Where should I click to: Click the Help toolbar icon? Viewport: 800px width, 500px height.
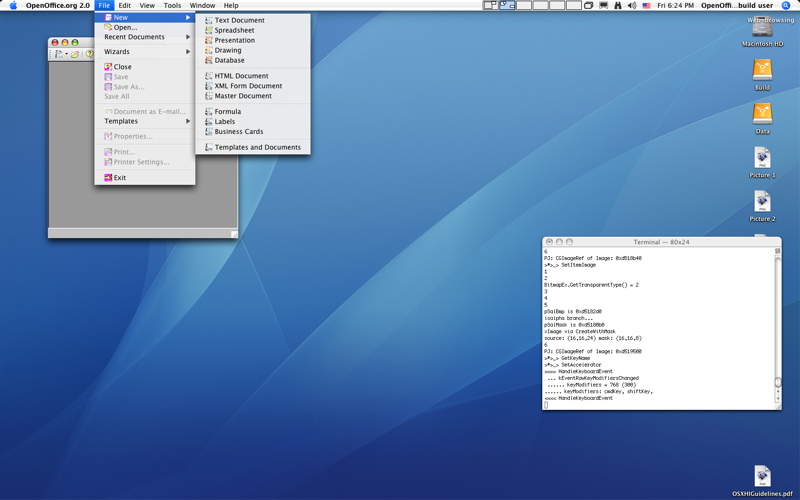[x=90, y=54]
